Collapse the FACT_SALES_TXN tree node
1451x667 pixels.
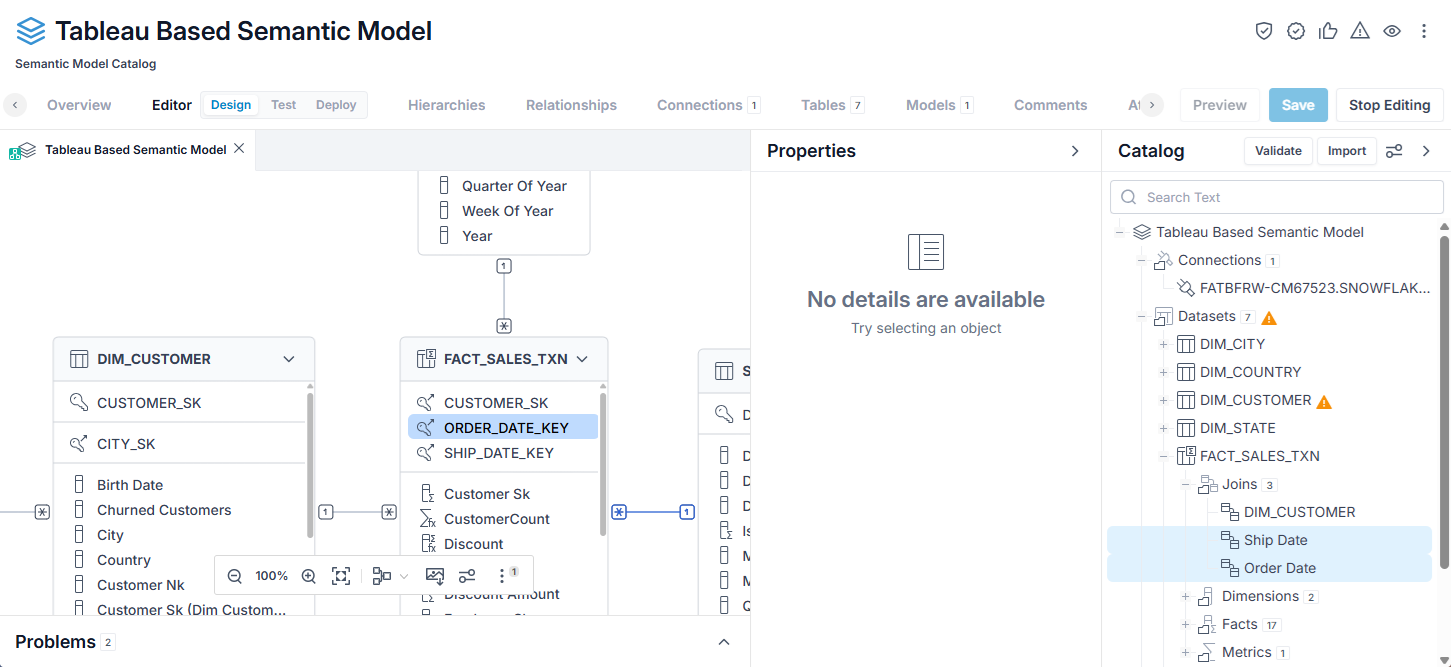click(1163, 456)
